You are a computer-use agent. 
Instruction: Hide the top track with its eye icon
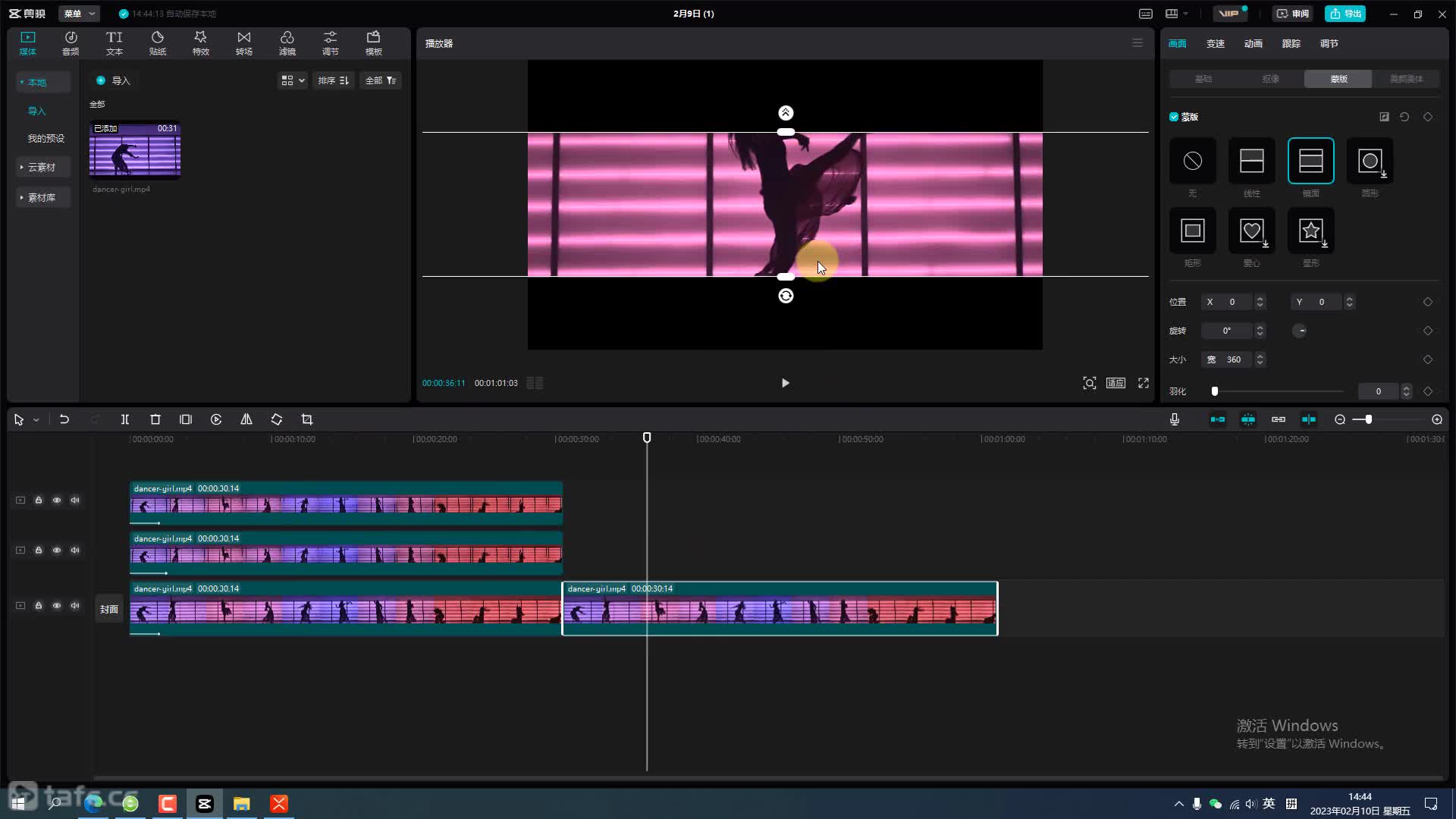click(x=57, y=500)
